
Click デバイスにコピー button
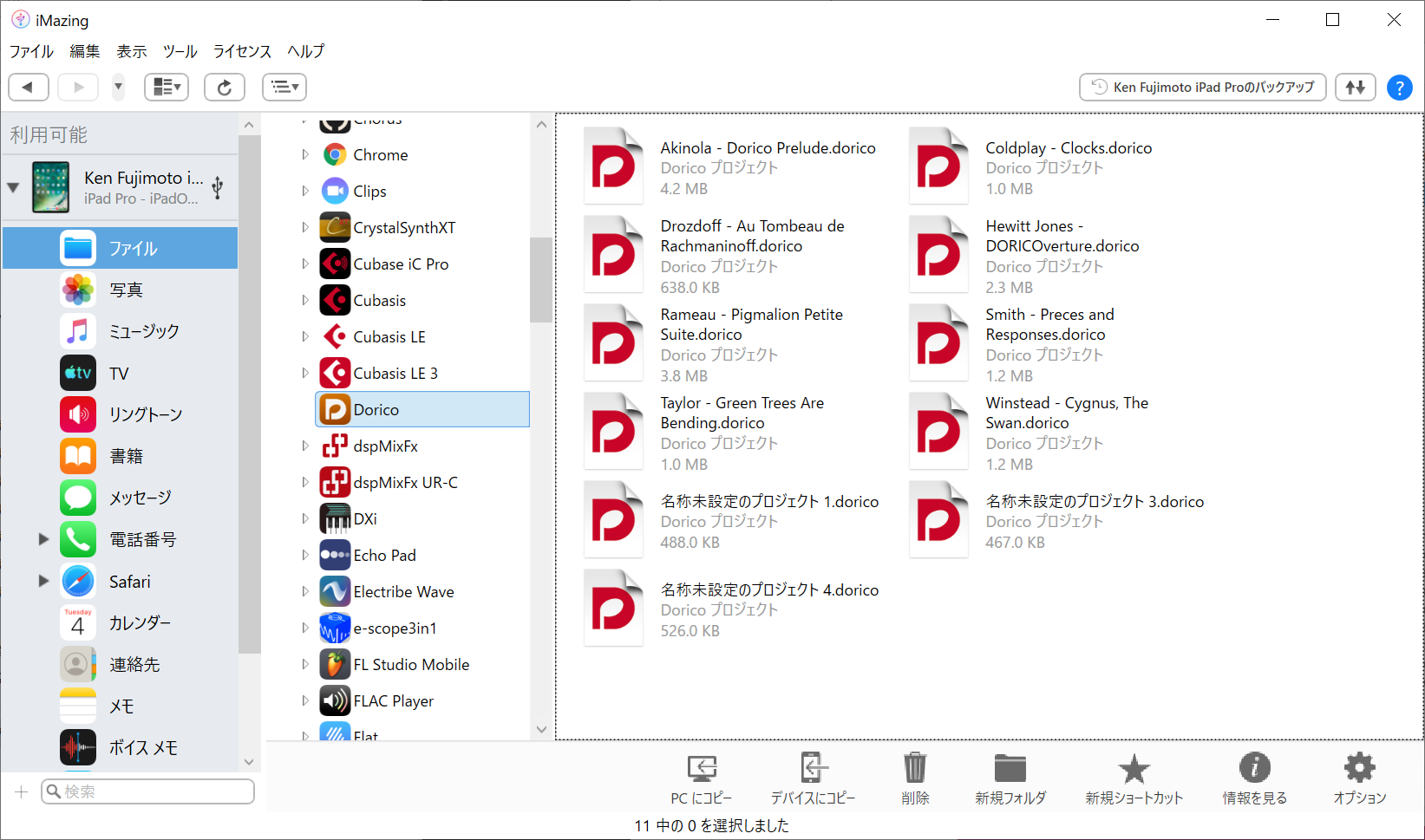[813, 778]
